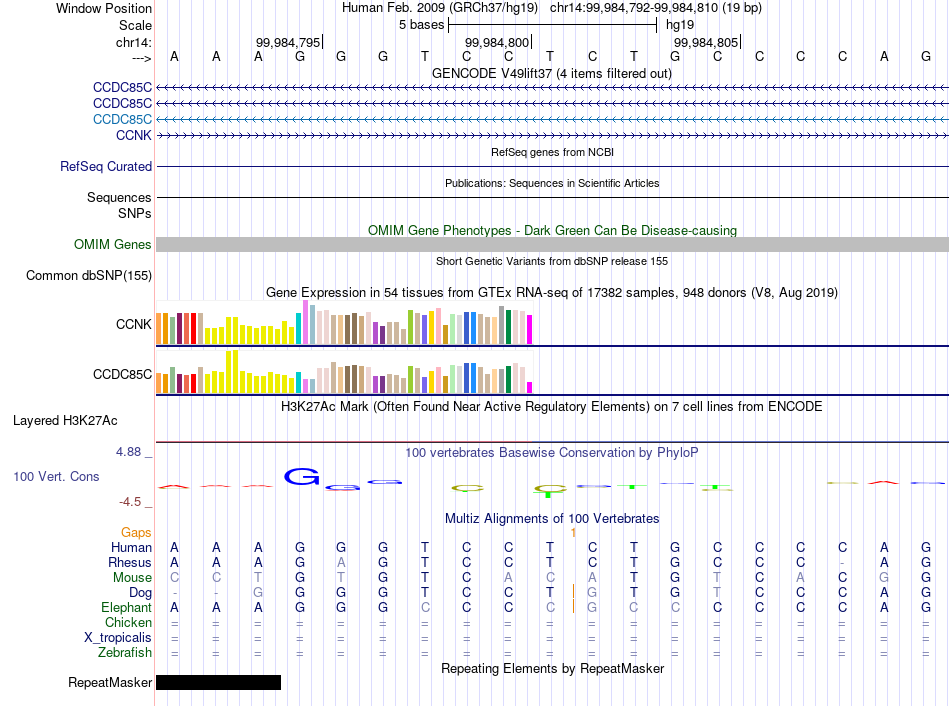Image resolution: width=950 pixels, height=706 pixels.
Task: Click the Zebrafish alignment row label
Action: (125, 653)
